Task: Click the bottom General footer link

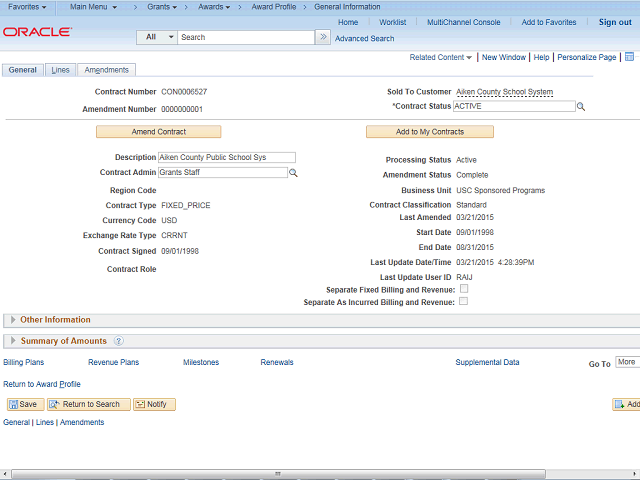Action: coord(16,422)
